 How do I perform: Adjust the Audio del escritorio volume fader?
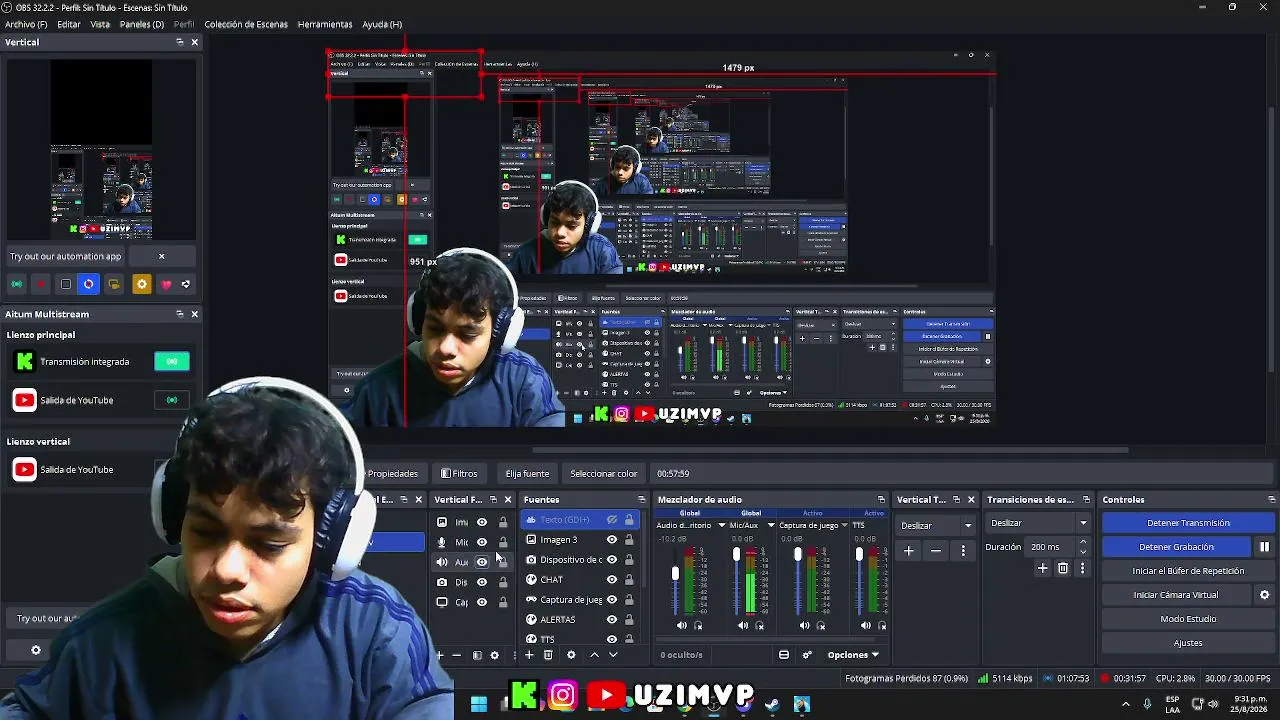click(x=675, y=573)
